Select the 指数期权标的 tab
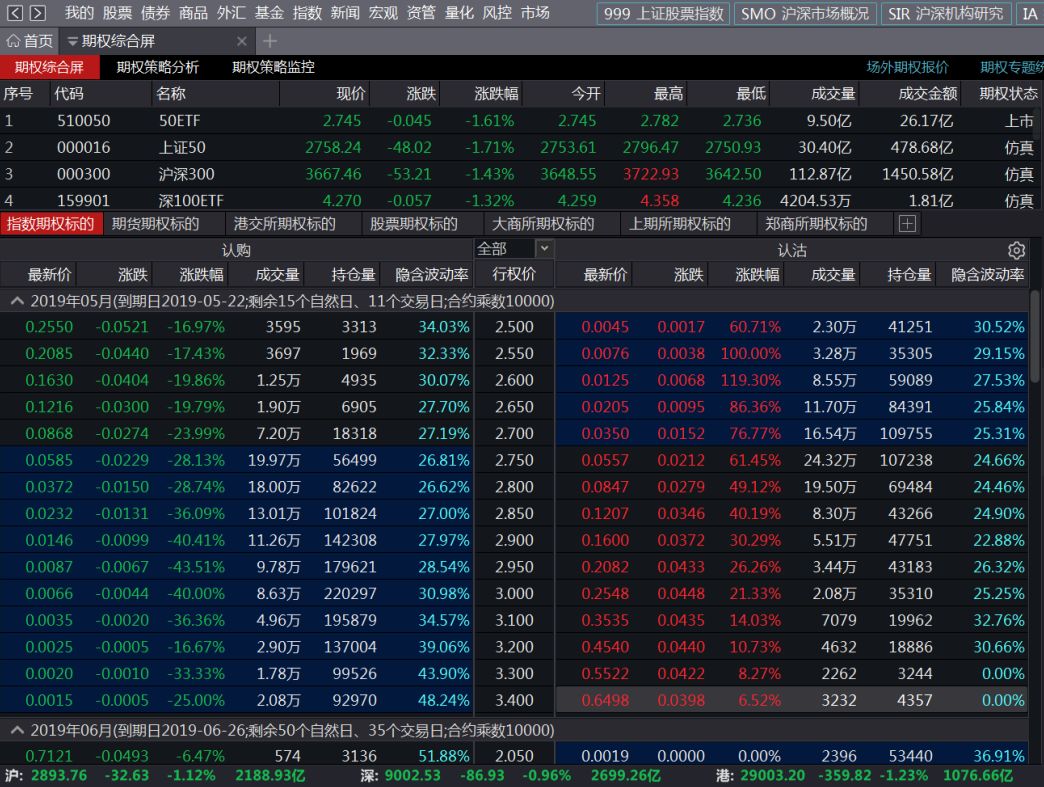This screenshot has width=1044, height=787. point(51,224)
